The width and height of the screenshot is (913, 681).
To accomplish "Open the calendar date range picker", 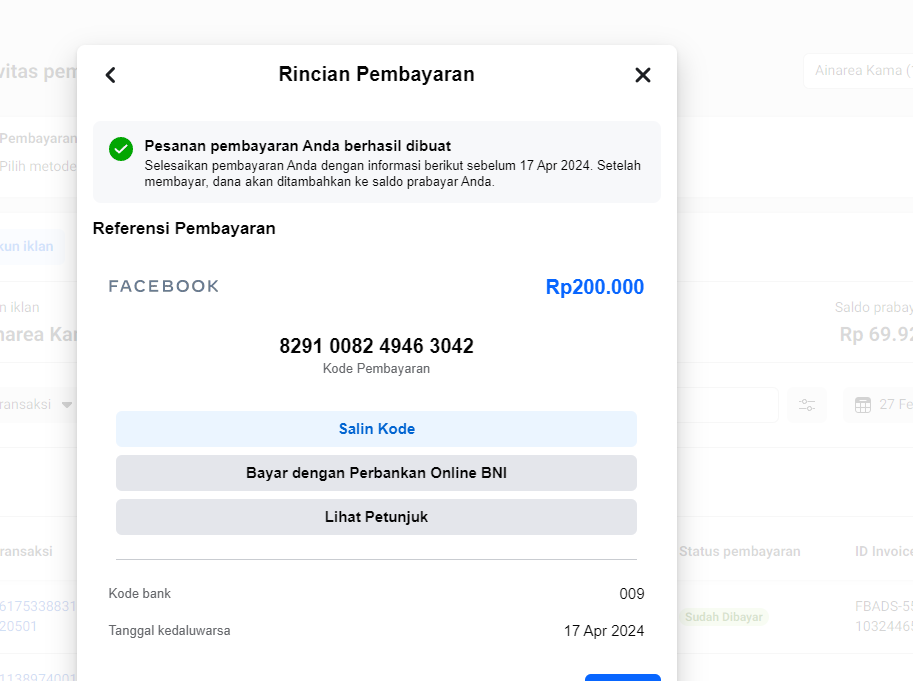I will coord(878,405).
